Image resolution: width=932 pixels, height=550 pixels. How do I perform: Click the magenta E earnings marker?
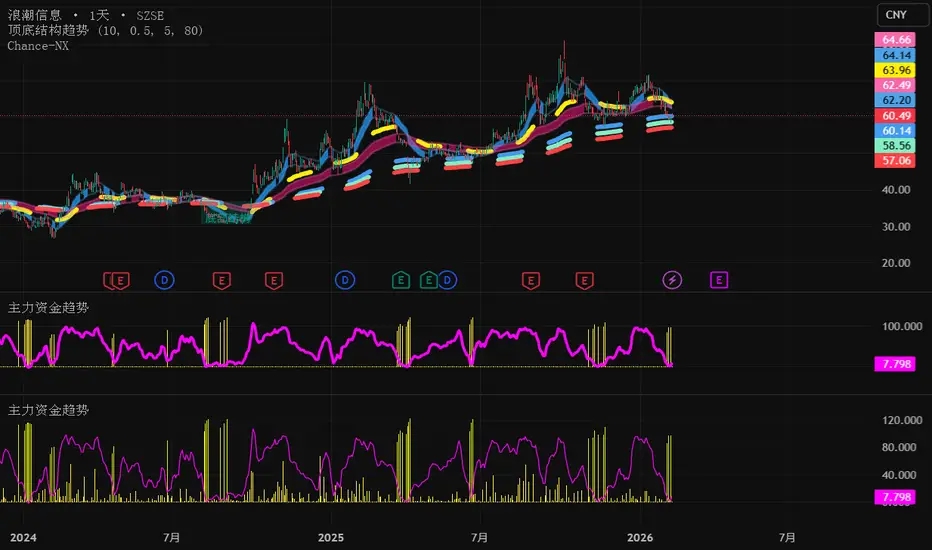(718, 279)
